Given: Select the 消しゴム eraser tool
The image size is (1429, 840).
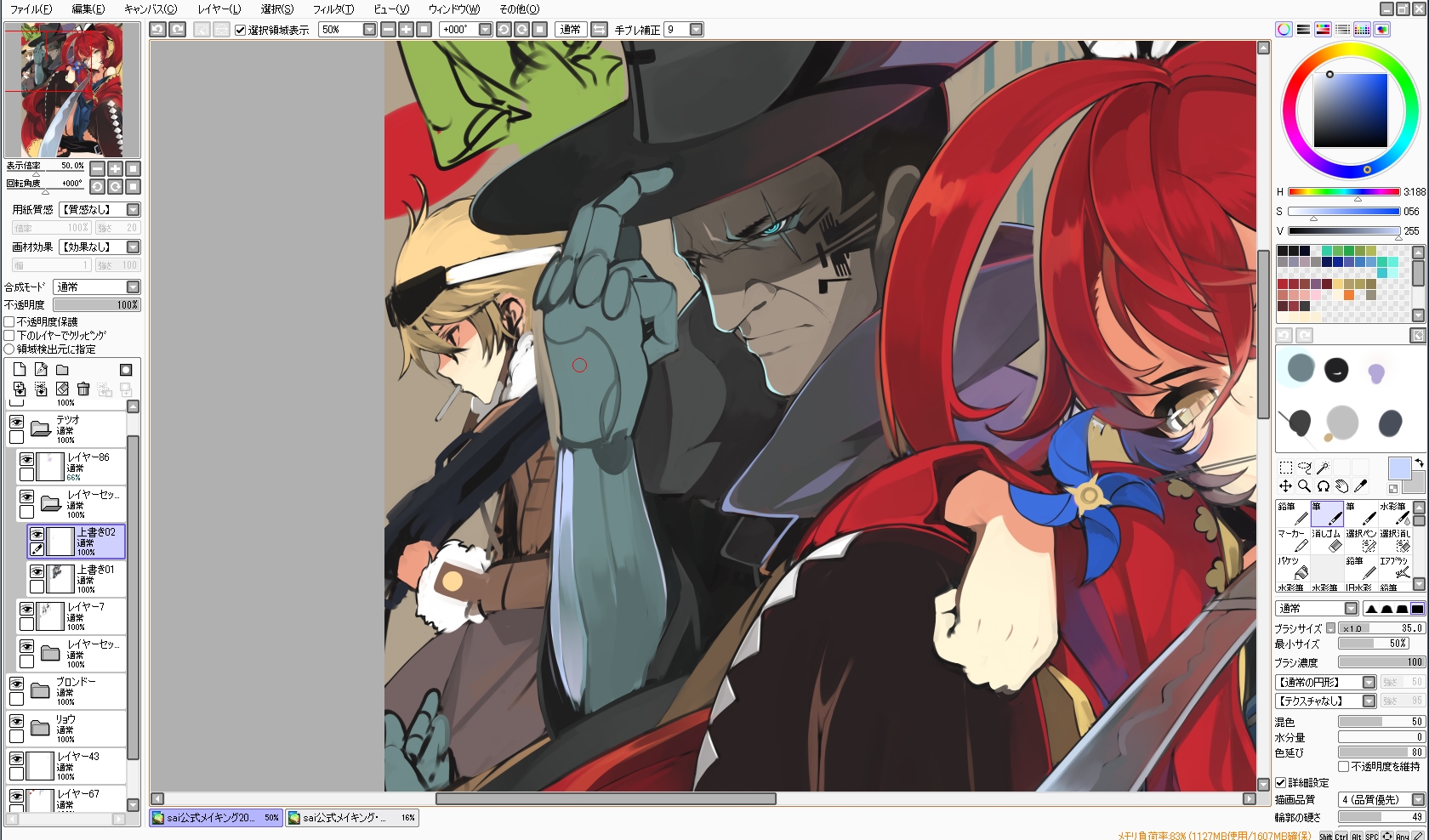Looking at the screenshot, I should (x=1327, y=541).
